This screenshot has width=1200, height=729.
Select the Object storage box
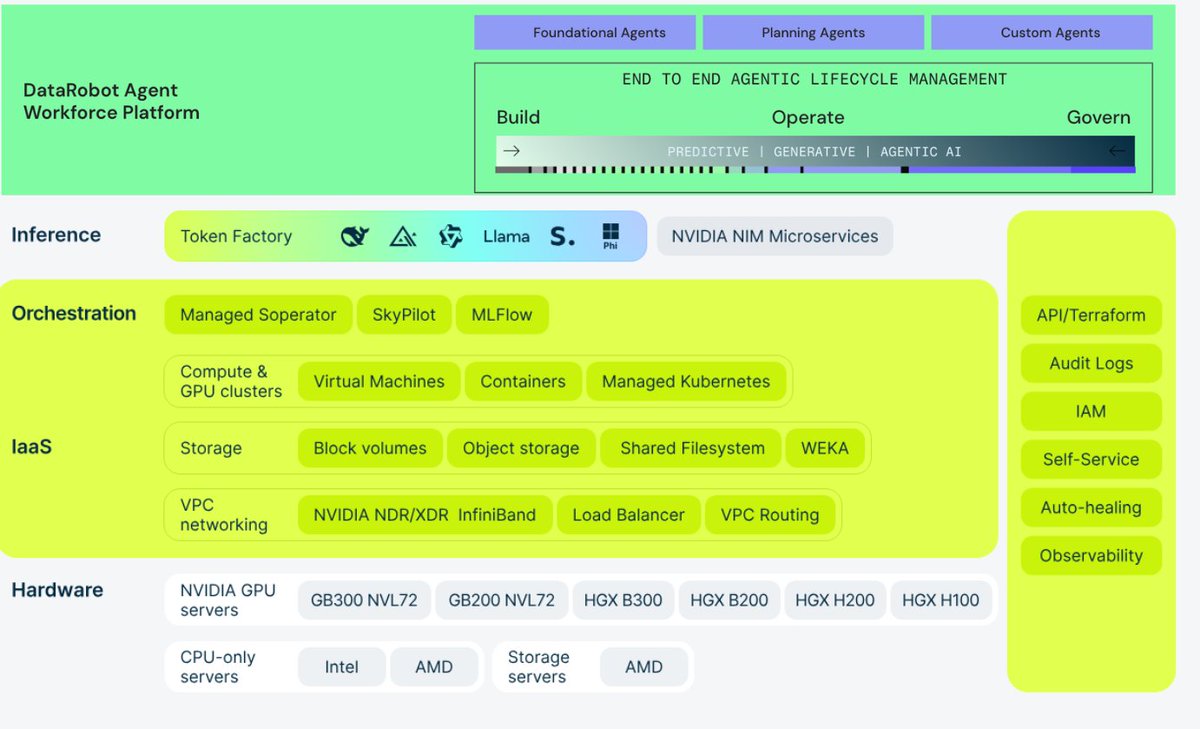coord(521,448)
